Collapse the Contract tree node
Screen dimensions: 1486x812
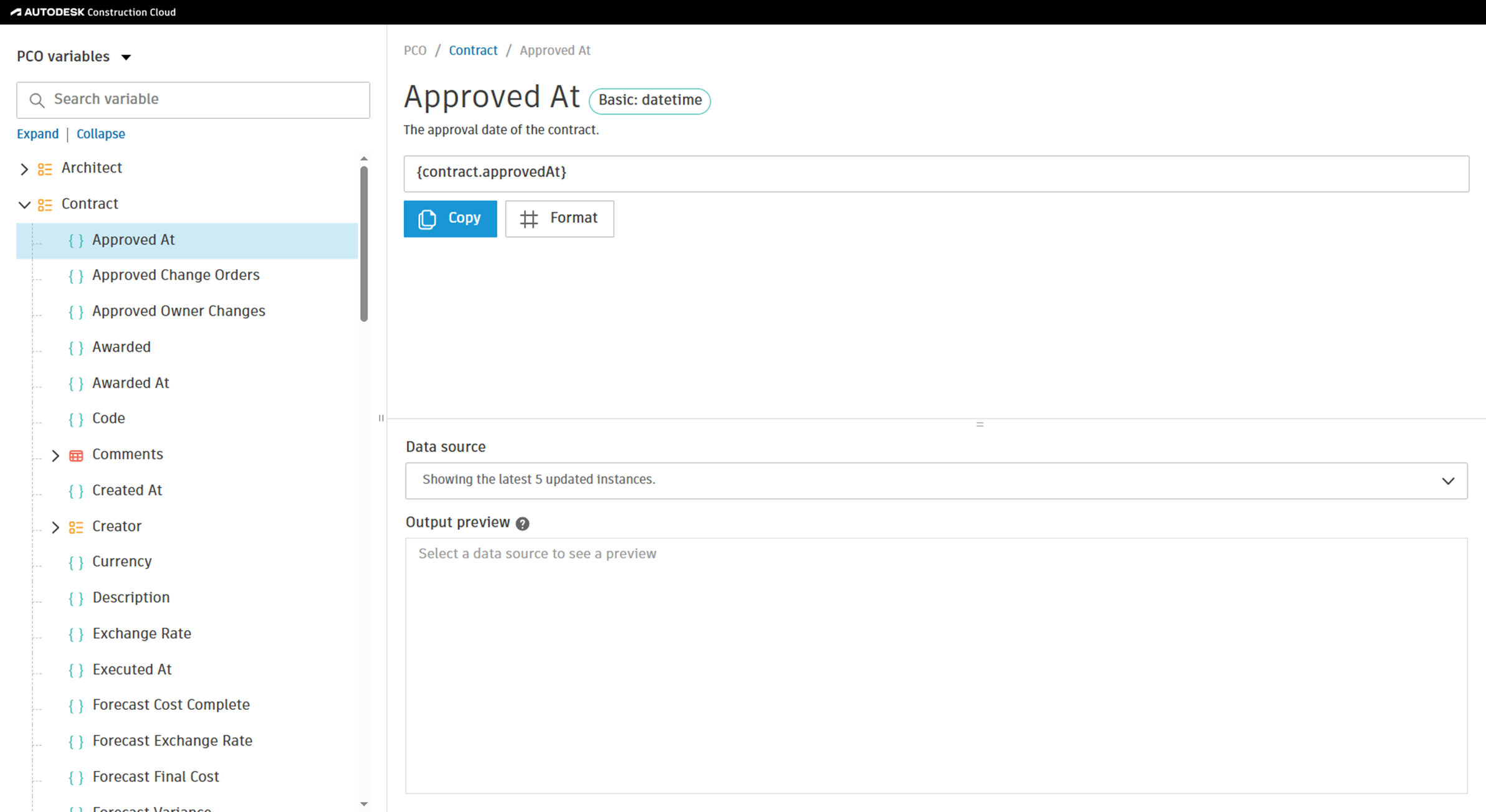24,205
